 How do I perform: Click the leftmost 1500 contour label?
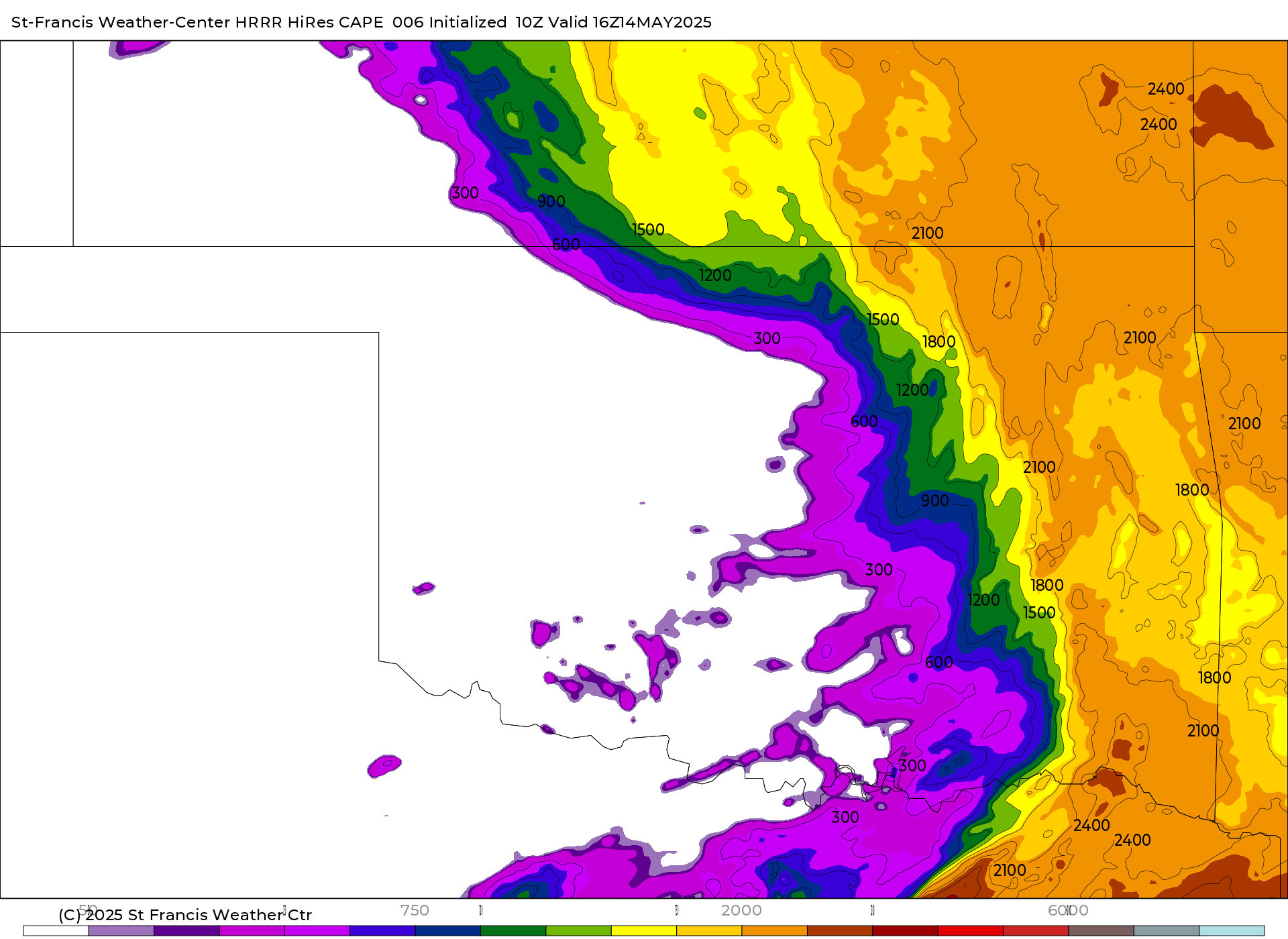click(x=648, y=230)
